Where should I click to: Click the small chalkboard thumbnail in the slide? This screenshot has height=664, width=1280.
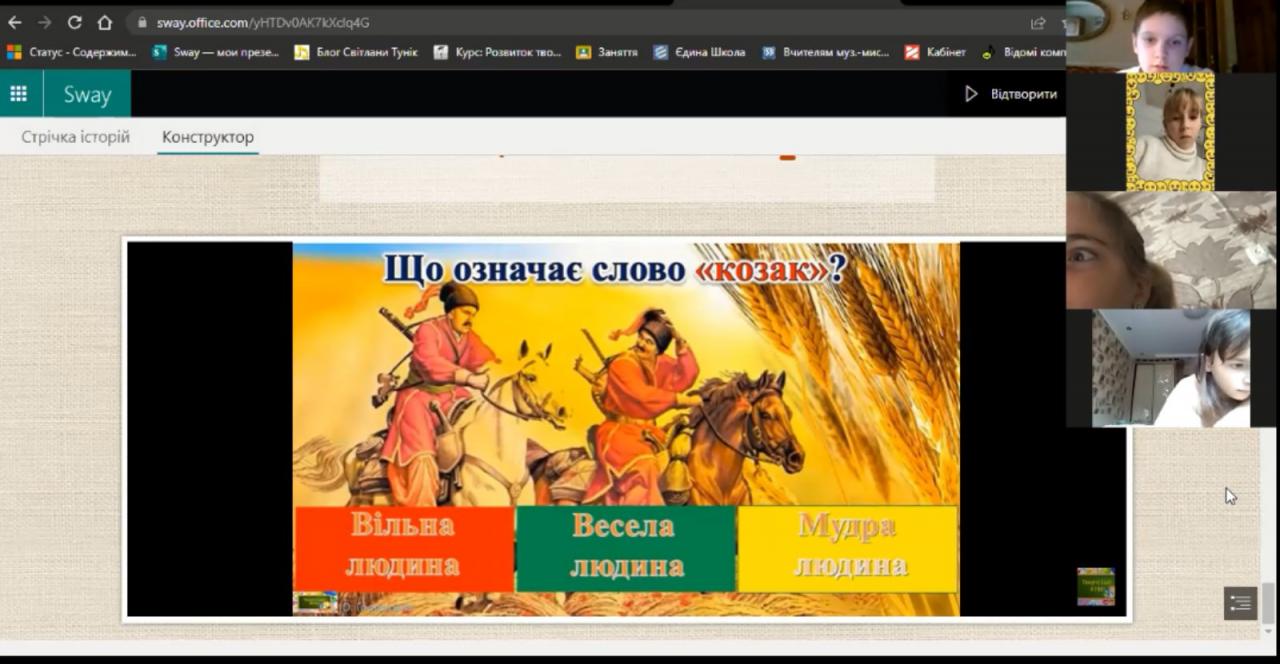pos(1095,587)
